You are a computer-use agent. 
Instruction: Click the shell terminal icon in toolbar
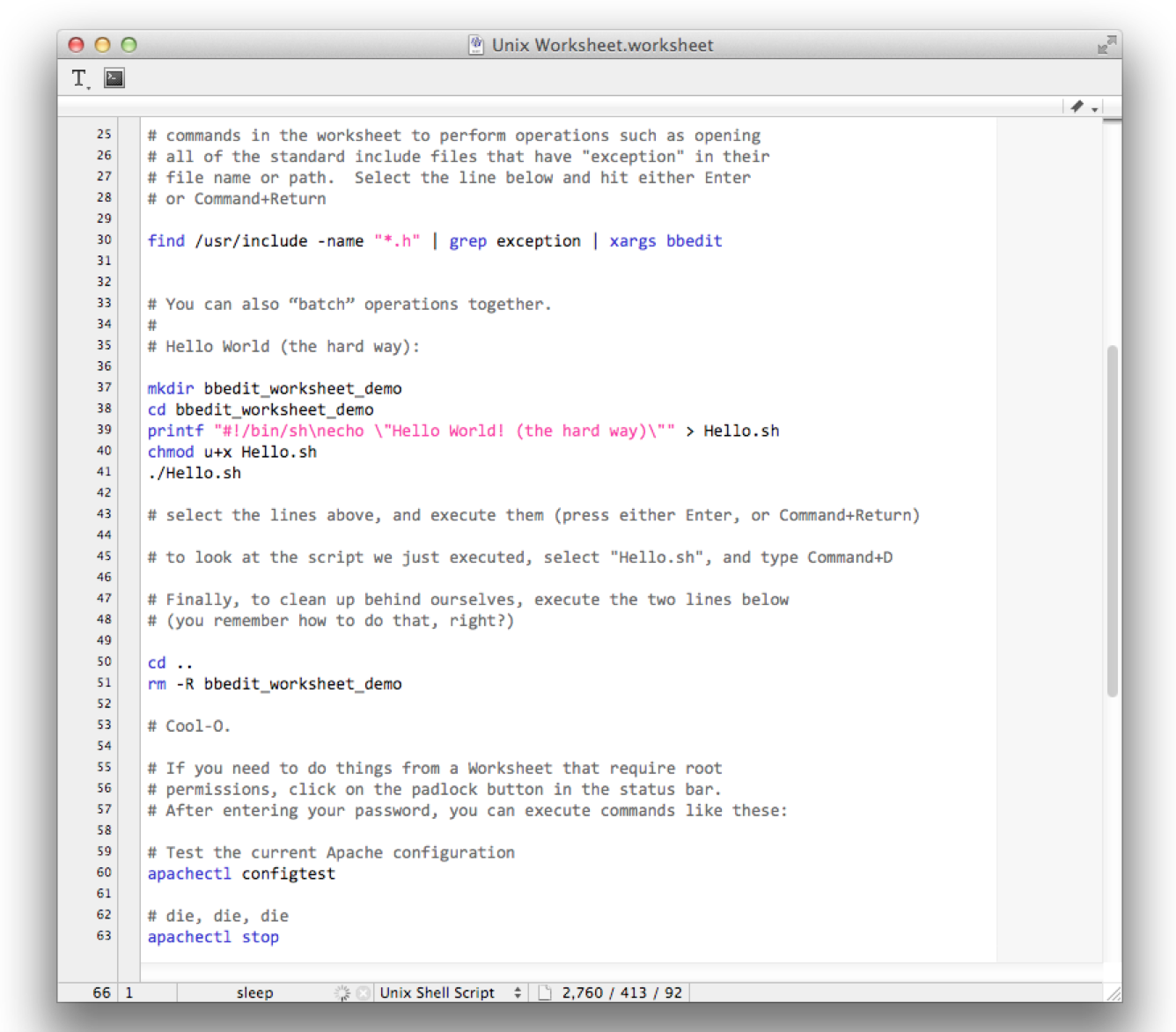pos(114,78)
